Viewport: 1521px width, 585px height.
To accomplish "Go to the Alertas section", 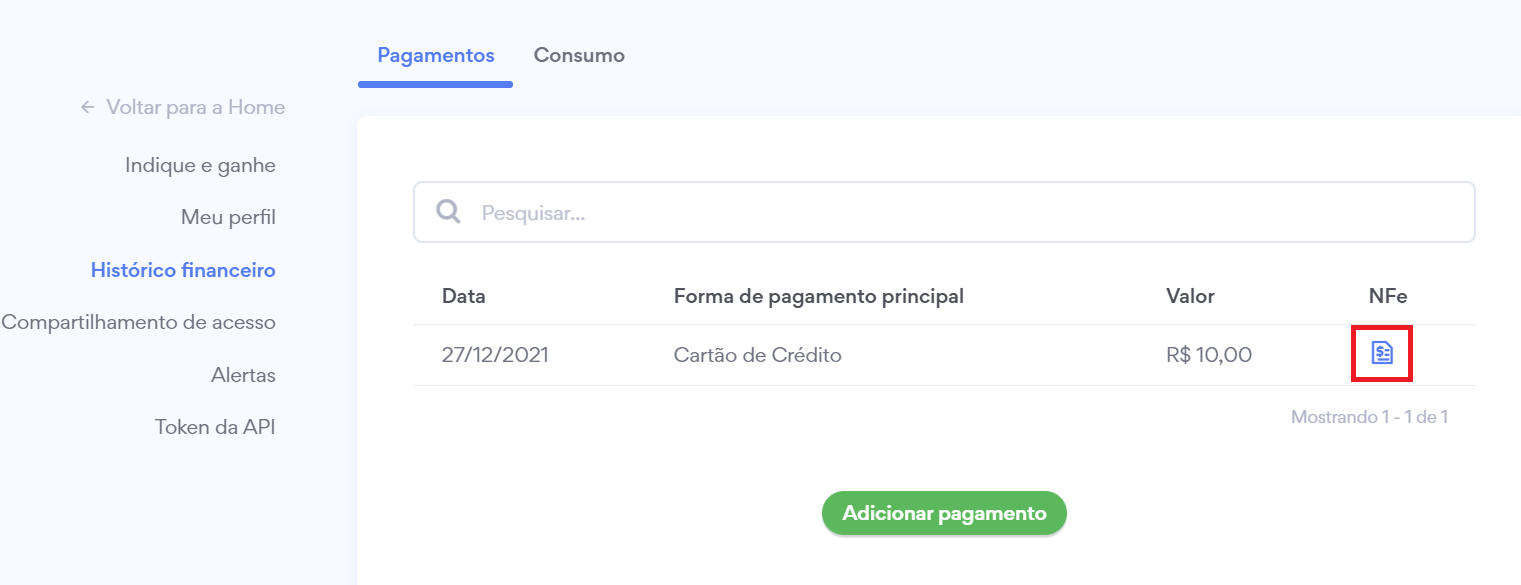I will tap(243, 375).
